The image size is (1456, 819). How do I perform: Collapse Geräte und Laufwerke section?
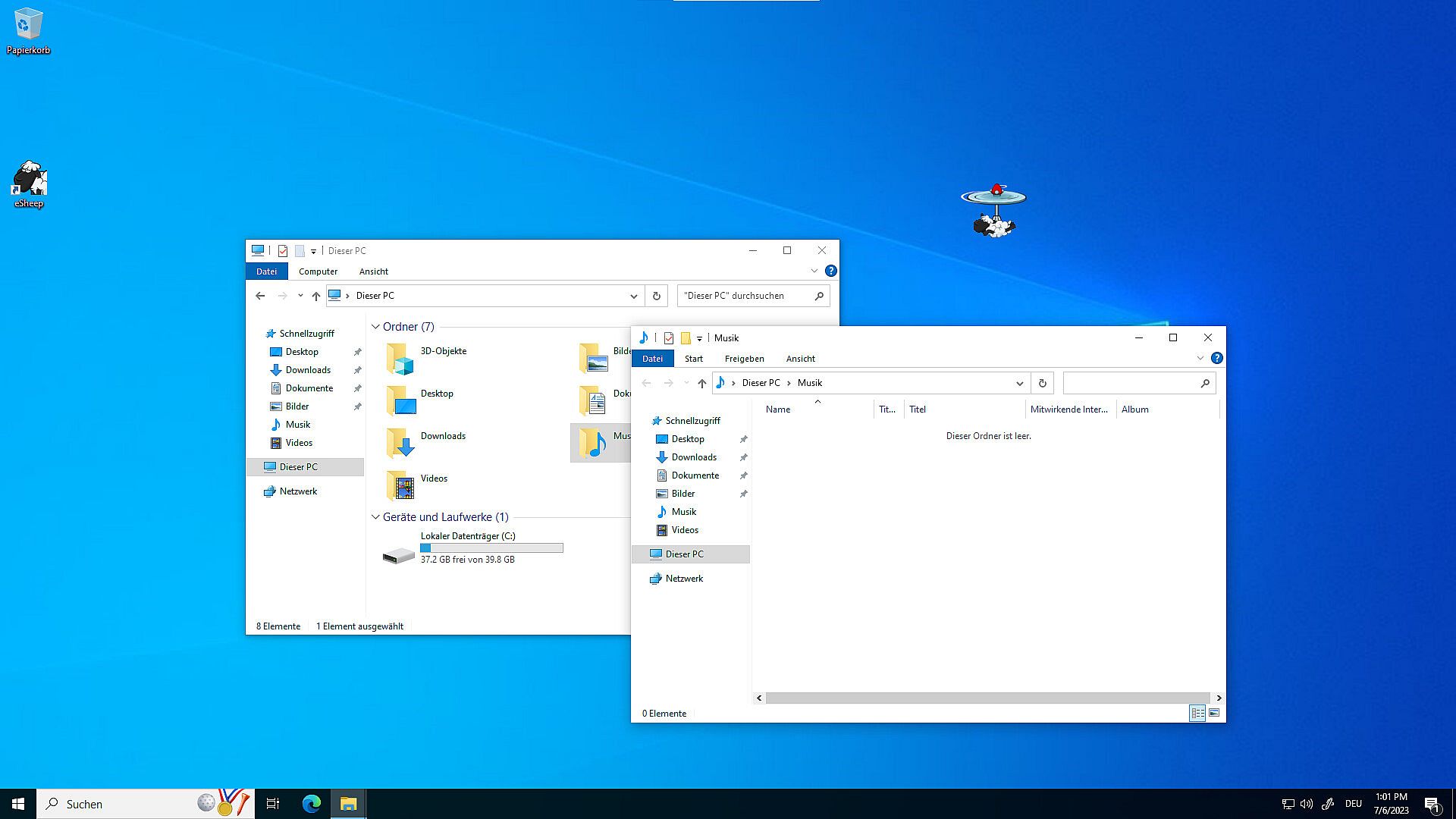[x=375, y=517]
